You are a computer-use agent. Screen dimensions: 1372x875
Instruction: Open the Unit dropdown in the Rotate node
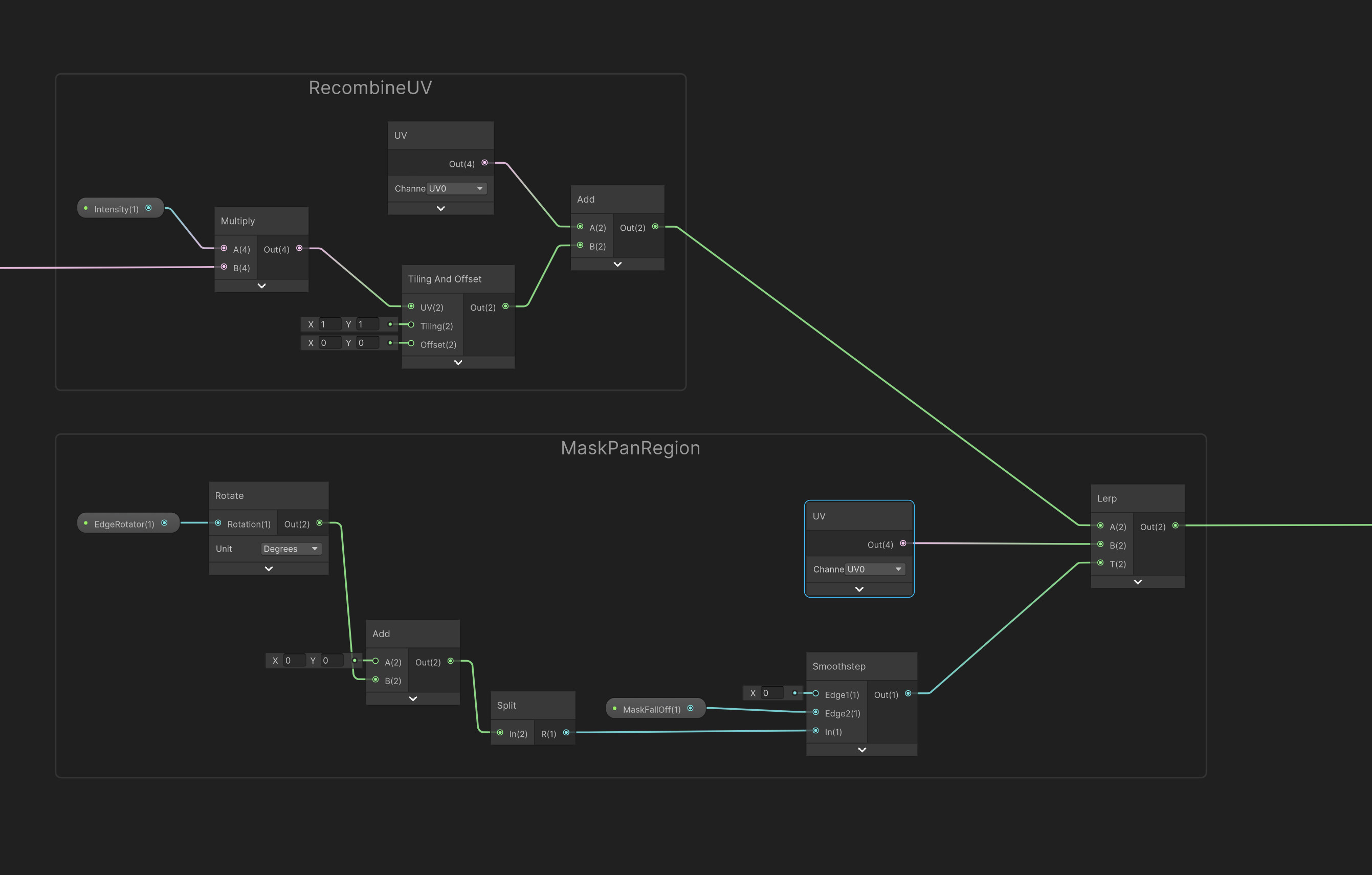[291, 549]
